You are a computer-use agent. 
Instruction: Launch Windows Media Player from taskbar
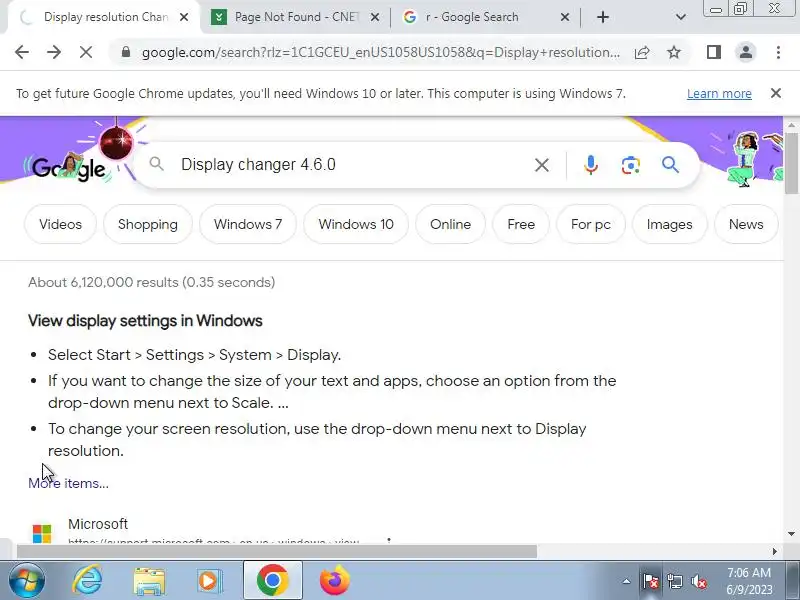coord(209,580)
